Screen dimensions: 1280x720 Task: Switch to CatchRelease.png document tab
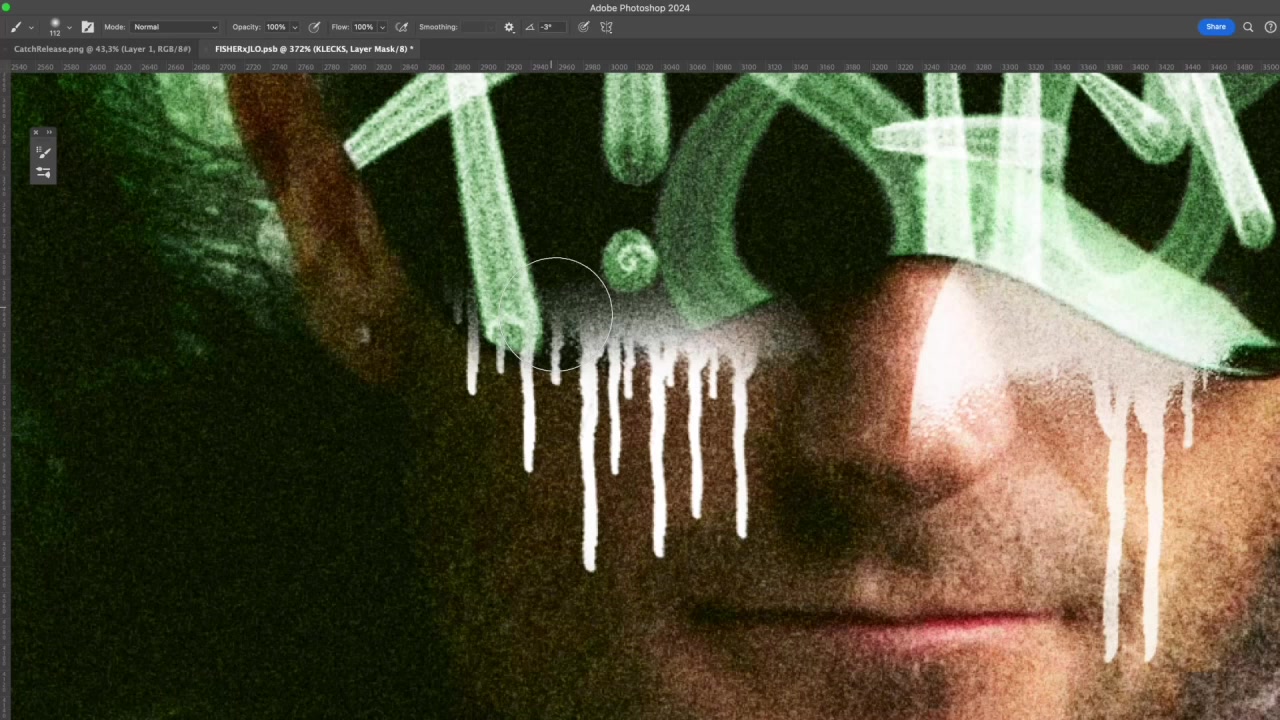point(102,49)
